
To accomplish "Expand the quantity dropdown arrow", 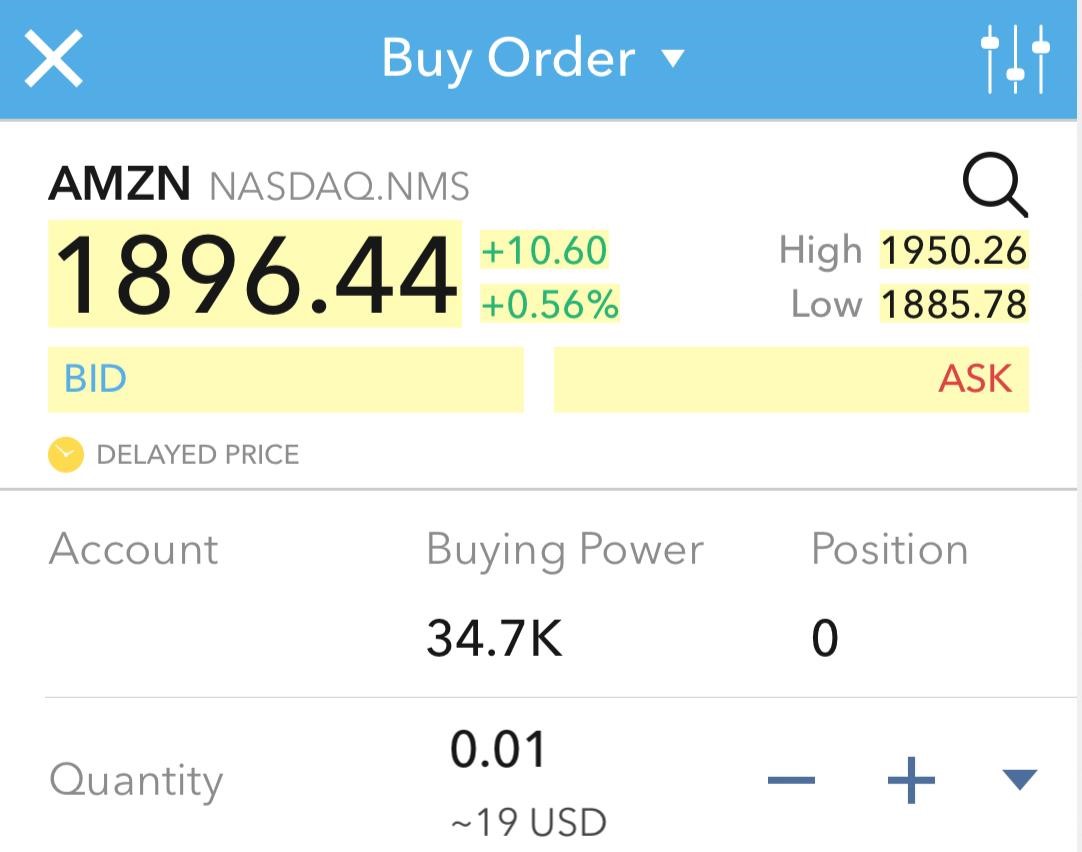I will point(1019,779).
